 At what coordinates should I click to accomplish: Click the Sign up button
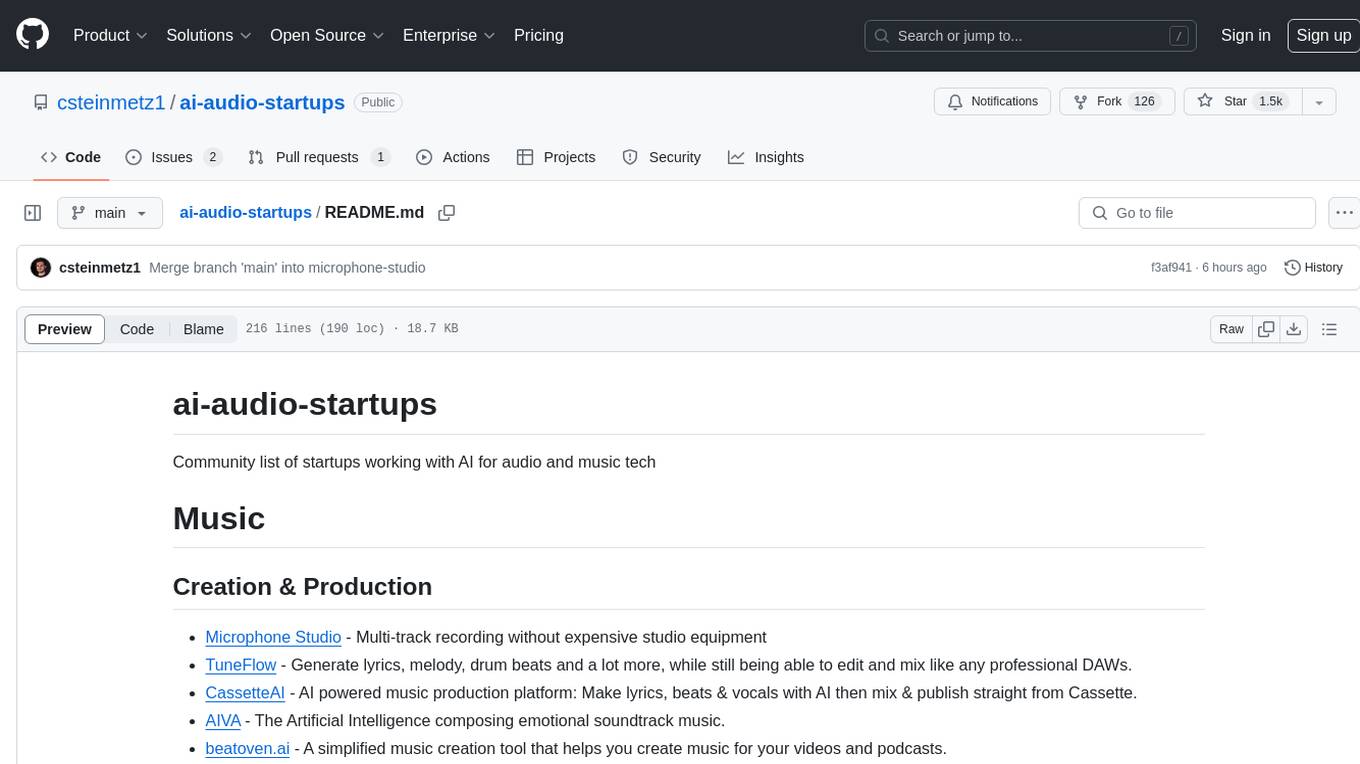click(1323, 35)
